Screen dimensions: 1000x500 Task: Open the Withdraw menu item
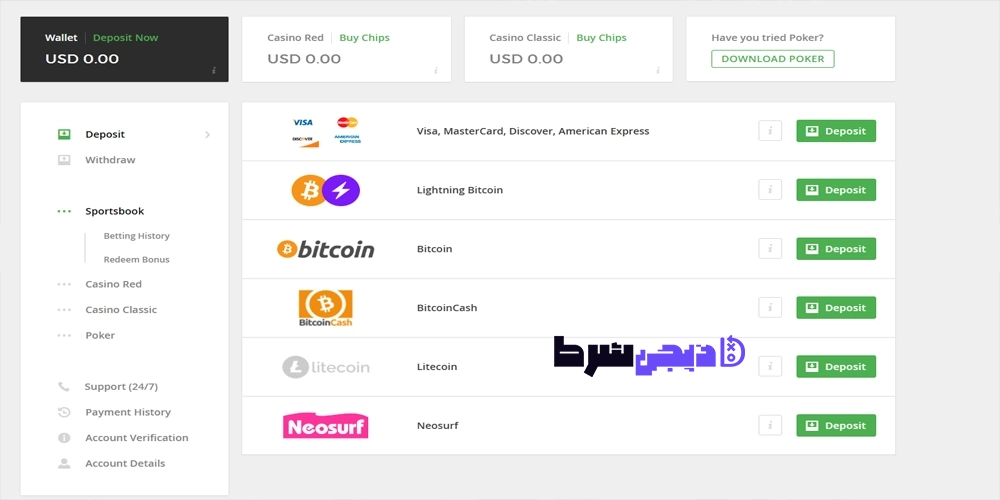tap(110, 160)
